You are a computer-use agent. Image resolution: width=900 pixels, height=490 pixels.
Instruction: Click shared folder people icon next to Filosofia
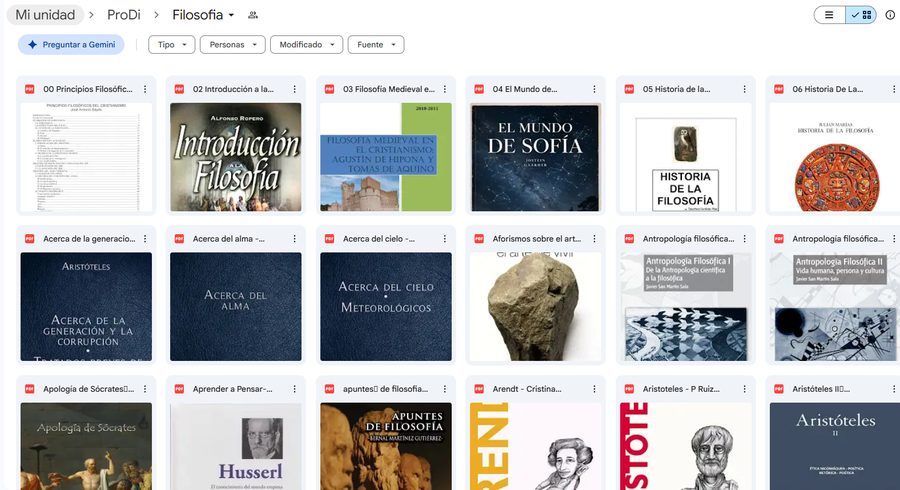pos(253,15)
